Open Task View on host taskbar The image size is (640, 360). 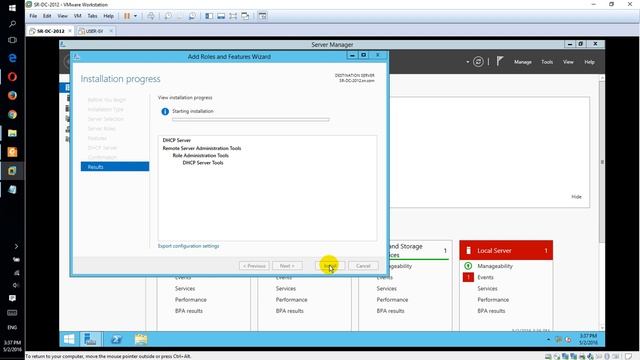click(12, 40)
